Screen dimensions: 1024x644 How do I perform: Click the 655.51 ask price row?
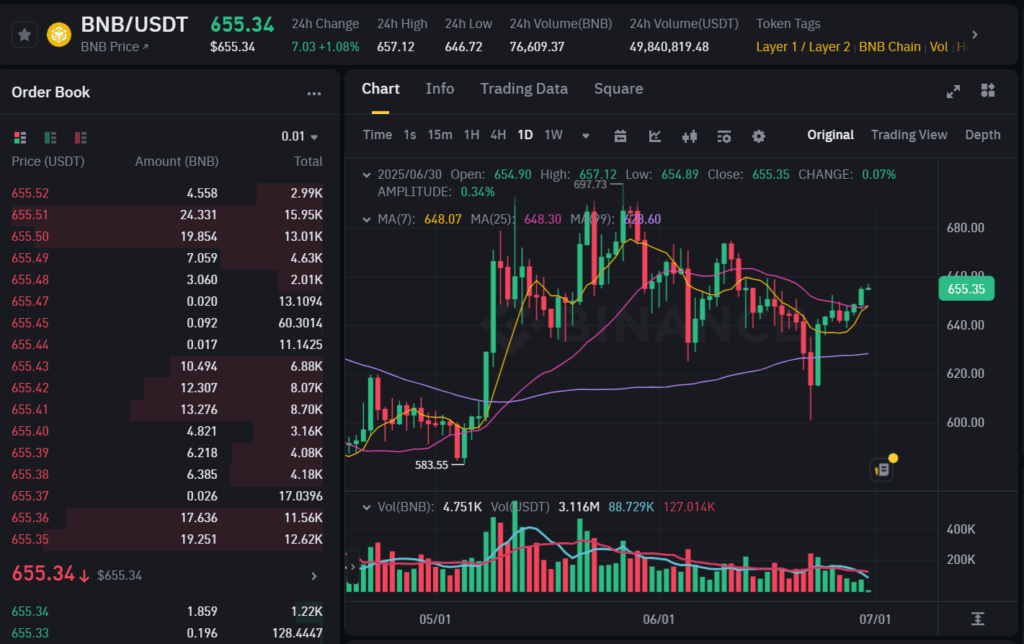pyautogui.click(x=30, y=215)
